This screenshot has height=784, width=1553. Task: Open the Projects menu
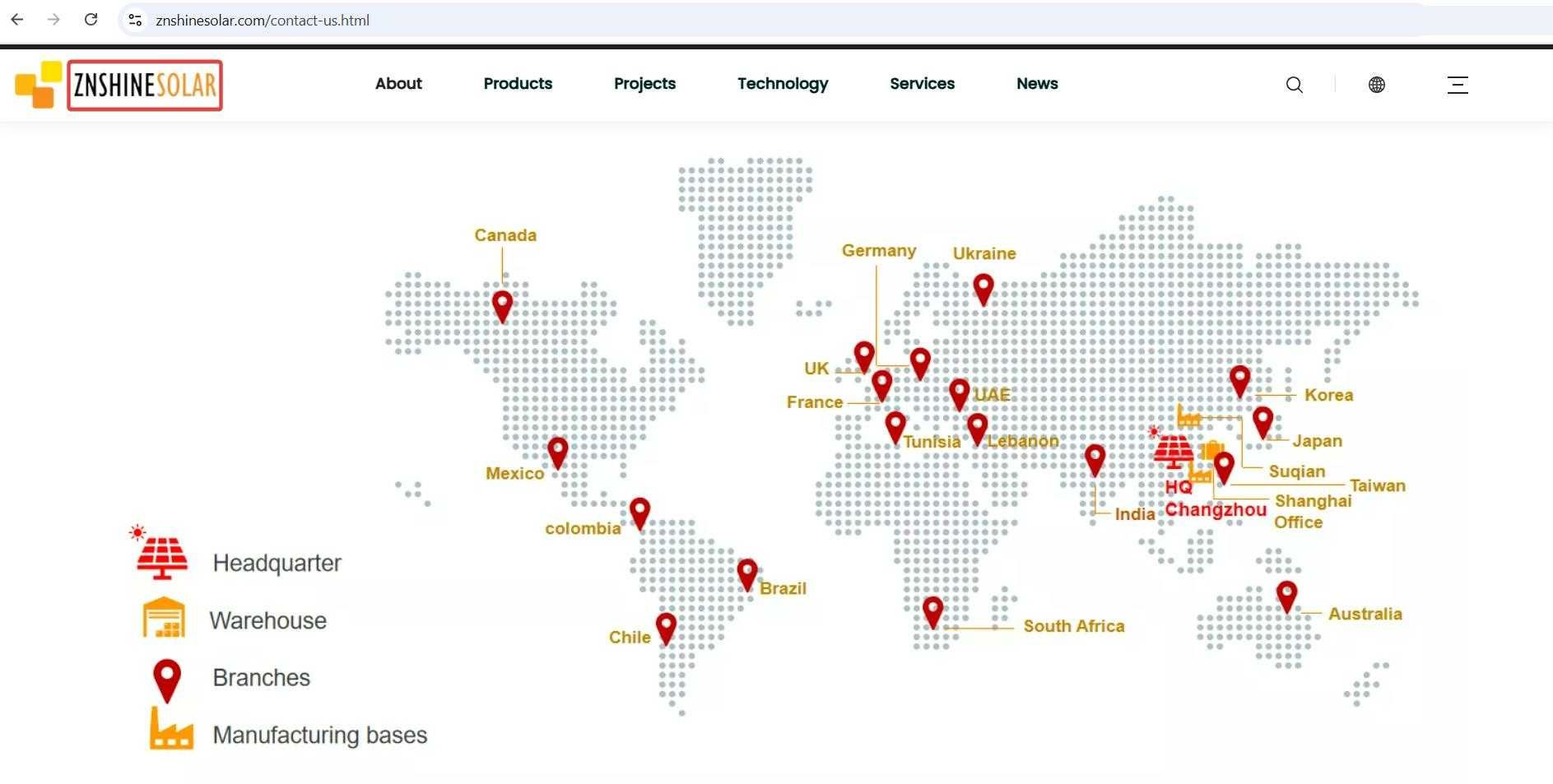[644, 84]
